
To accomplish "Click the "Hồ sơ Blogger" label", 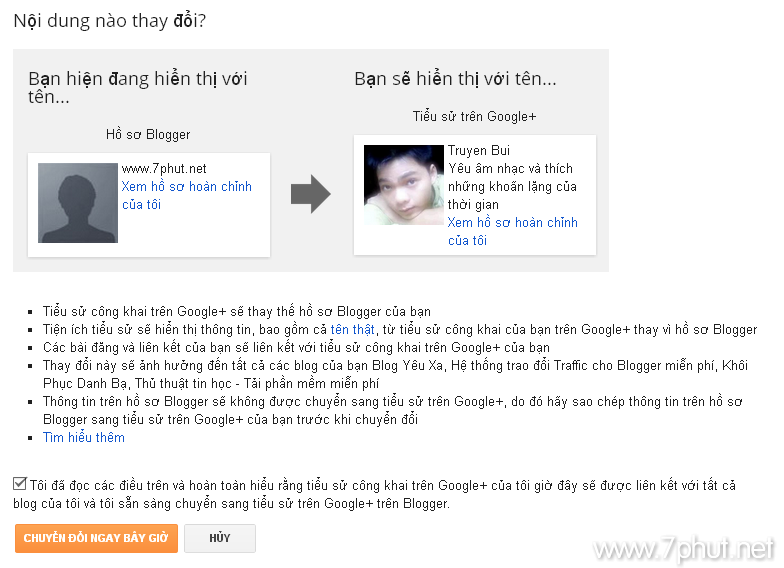I will click(148, 134).
